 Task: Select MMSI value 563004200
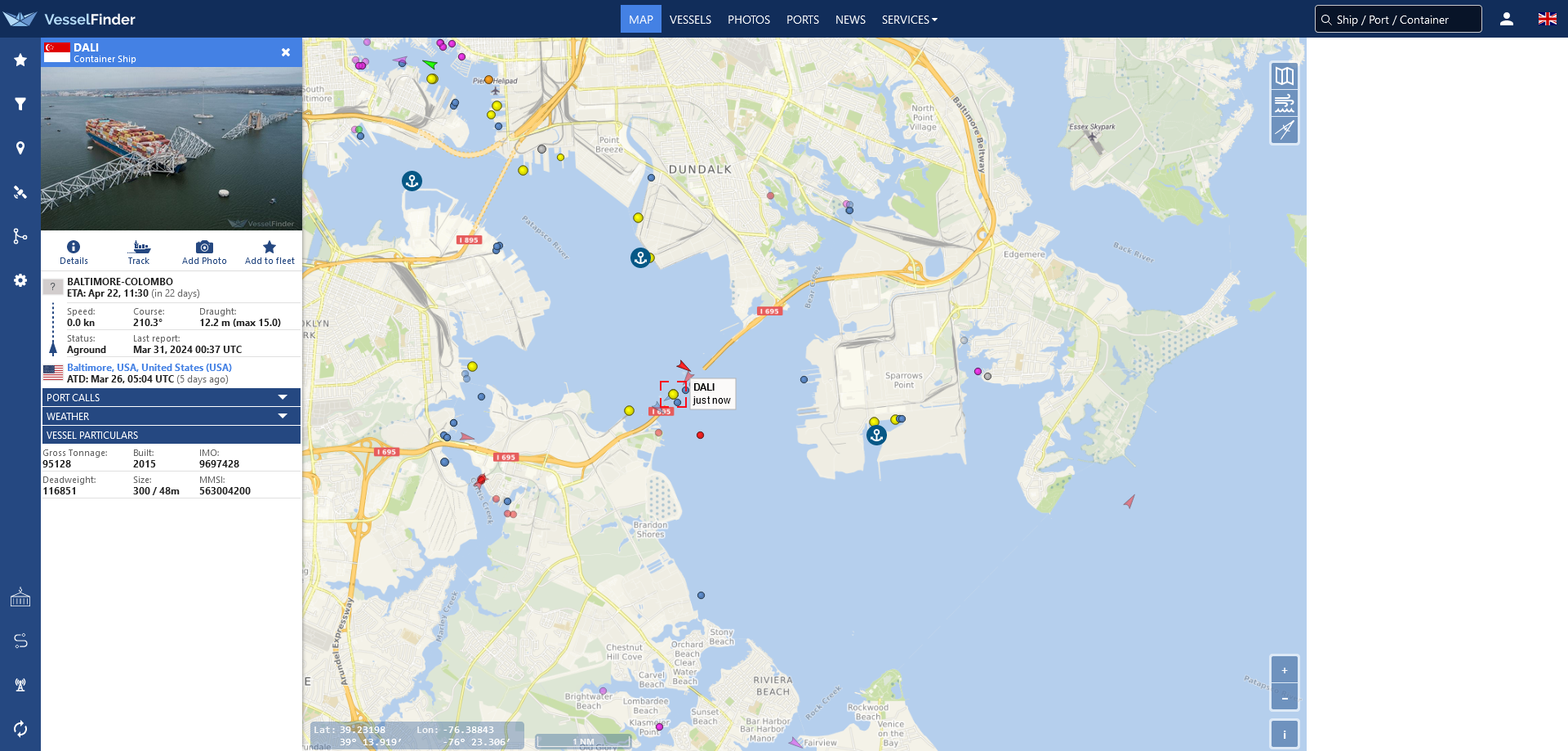(225, 491)
